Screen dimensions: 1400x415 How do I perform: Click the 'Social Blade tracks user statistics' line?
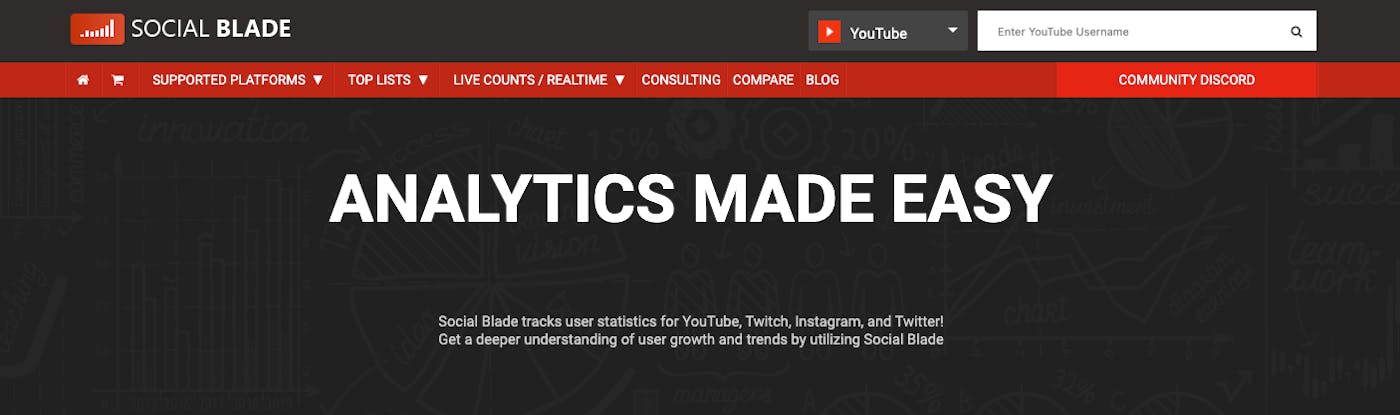pos(691,322)
